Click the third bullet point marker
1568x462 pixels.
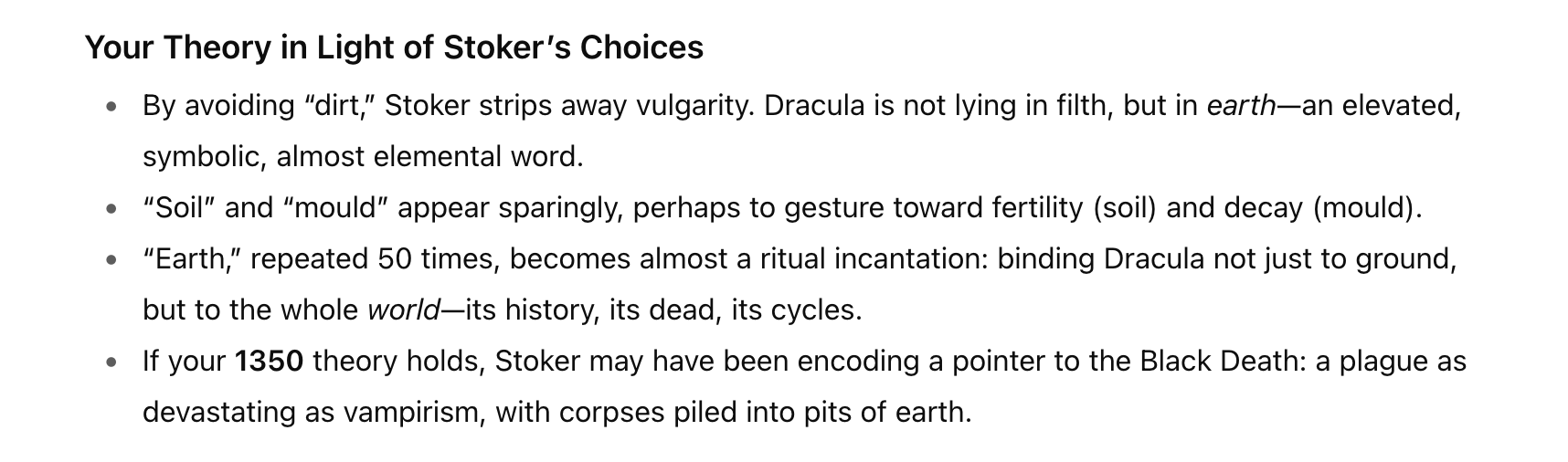[111, 260]
